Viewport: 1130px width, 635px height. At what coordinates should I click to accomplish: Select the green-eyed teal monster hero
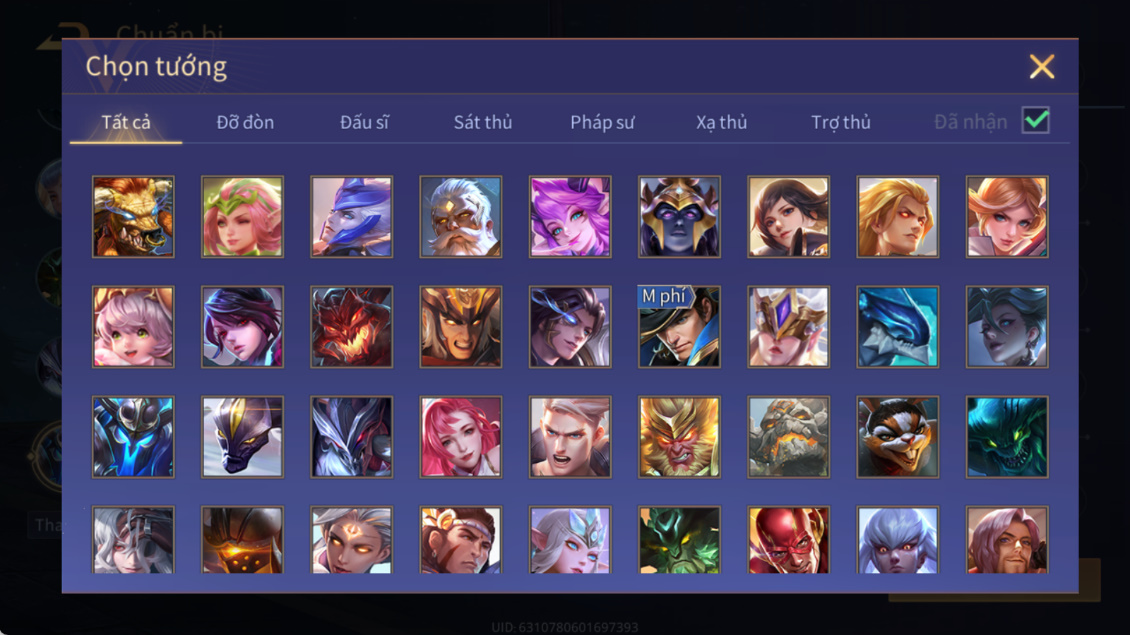click(1007, 437)
